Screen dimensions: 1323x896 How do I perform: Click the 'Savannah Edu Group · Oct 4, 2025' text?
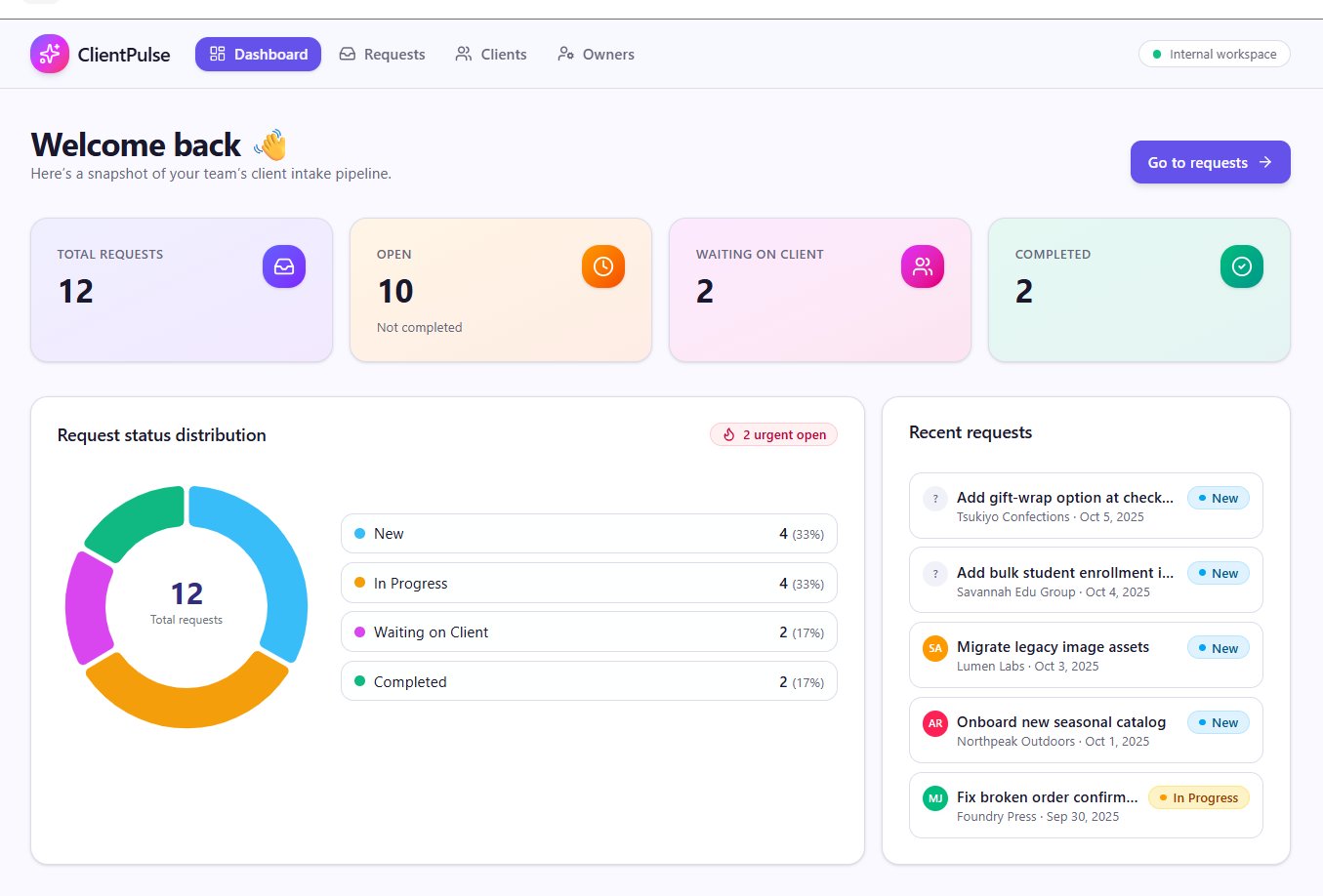(1054, 592)
